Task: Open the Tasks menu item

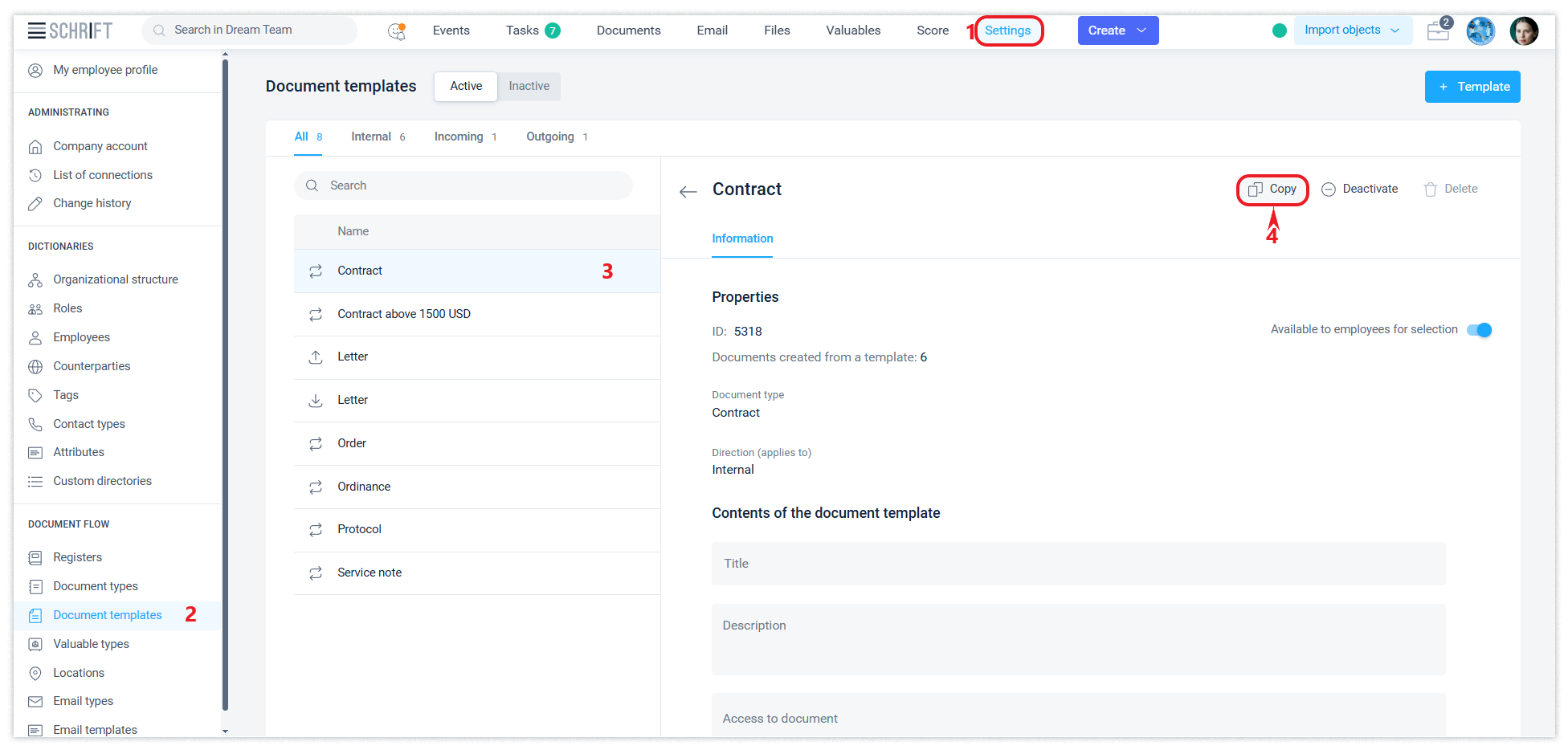Action: pos(522,31)
